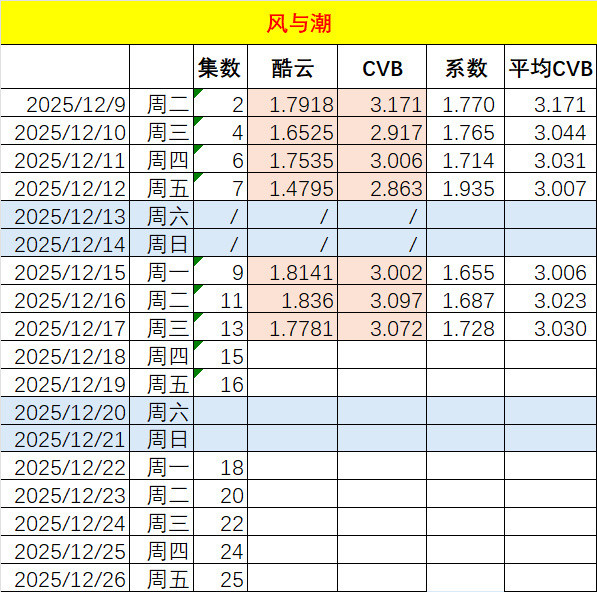Screen dimensions: 597x592
Task: Click the 系数 column header
Action: tap(466, 67)
